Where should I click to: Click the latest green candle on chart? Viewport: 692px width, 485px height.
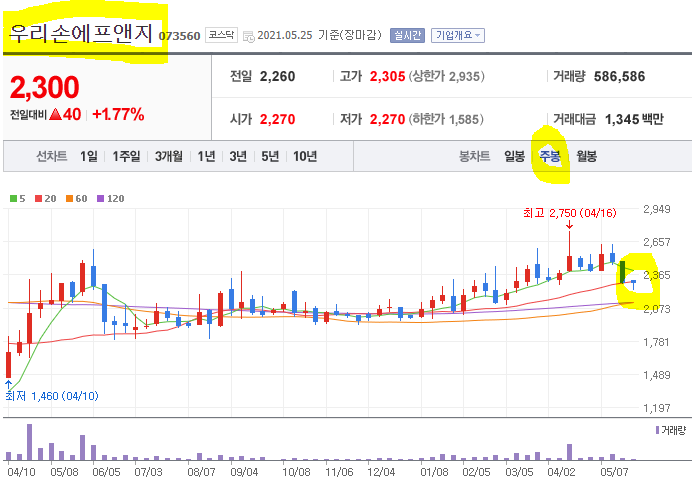pos(622,272)
